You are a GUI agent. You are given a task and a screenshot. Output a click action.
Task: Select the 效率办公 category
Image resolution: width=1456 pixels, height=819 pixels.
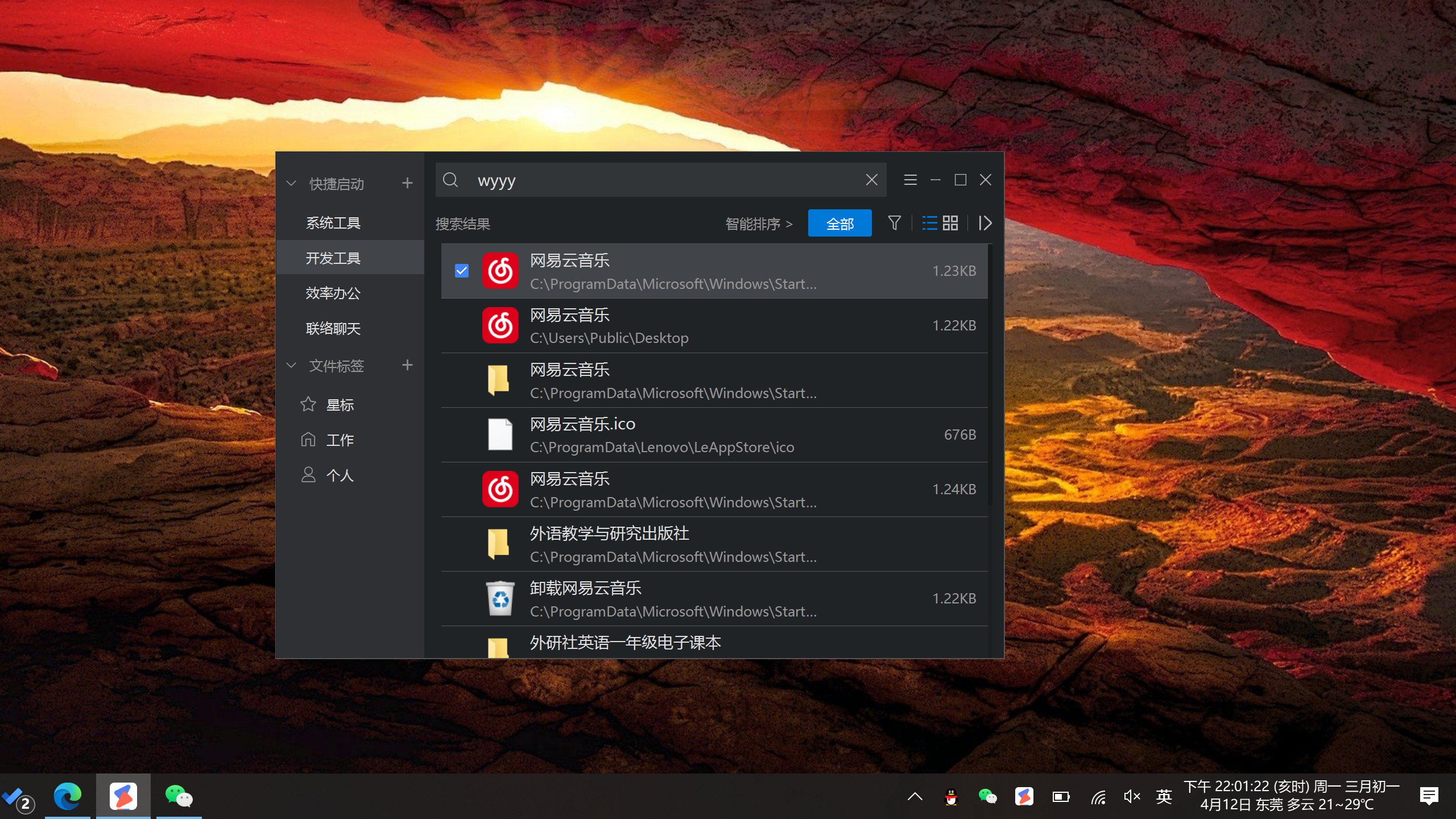(x=333, y=293)
